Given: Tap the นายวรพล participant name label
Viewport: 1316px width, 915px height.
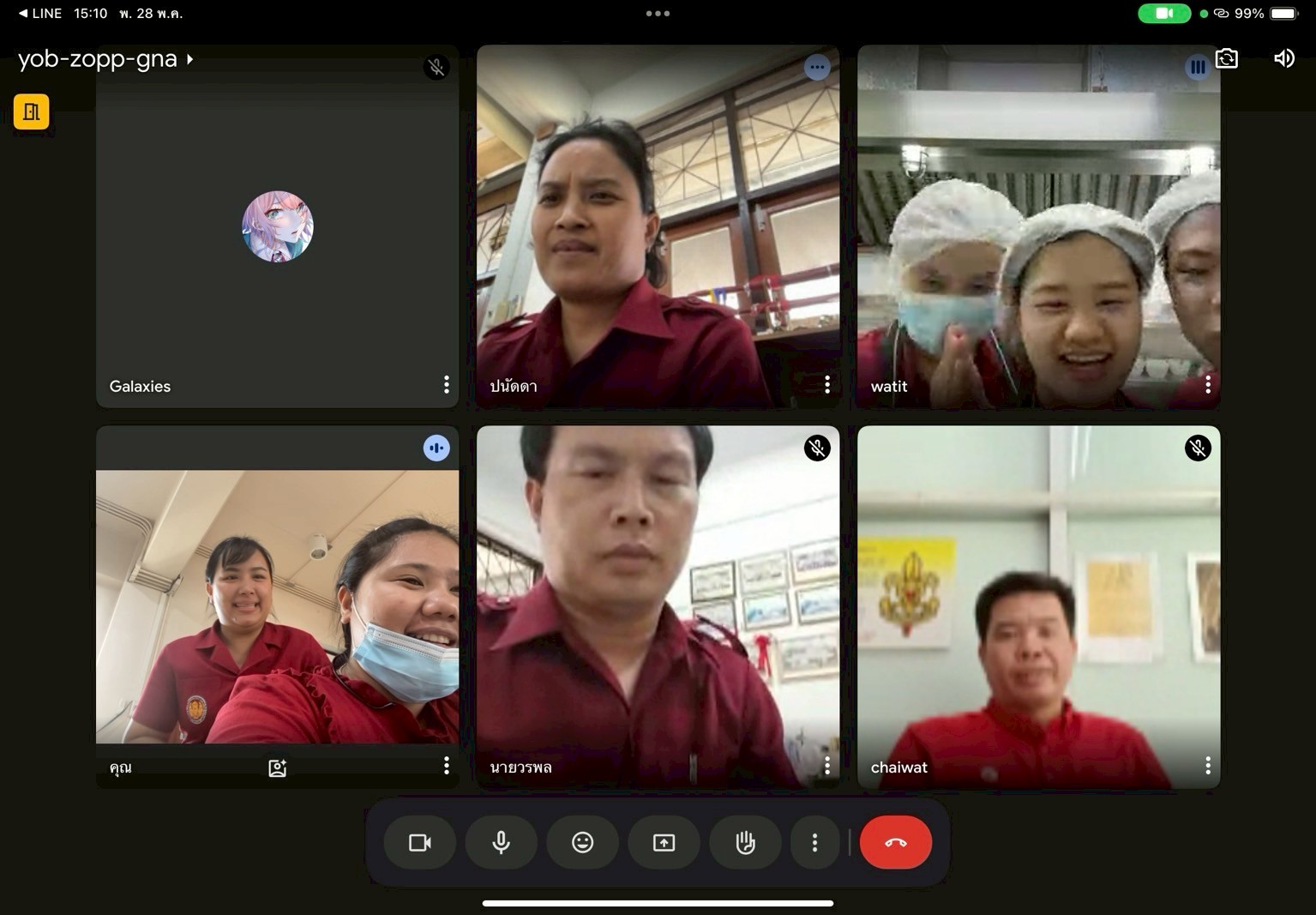Looking at the screenshot, I should tap(520, 768).
